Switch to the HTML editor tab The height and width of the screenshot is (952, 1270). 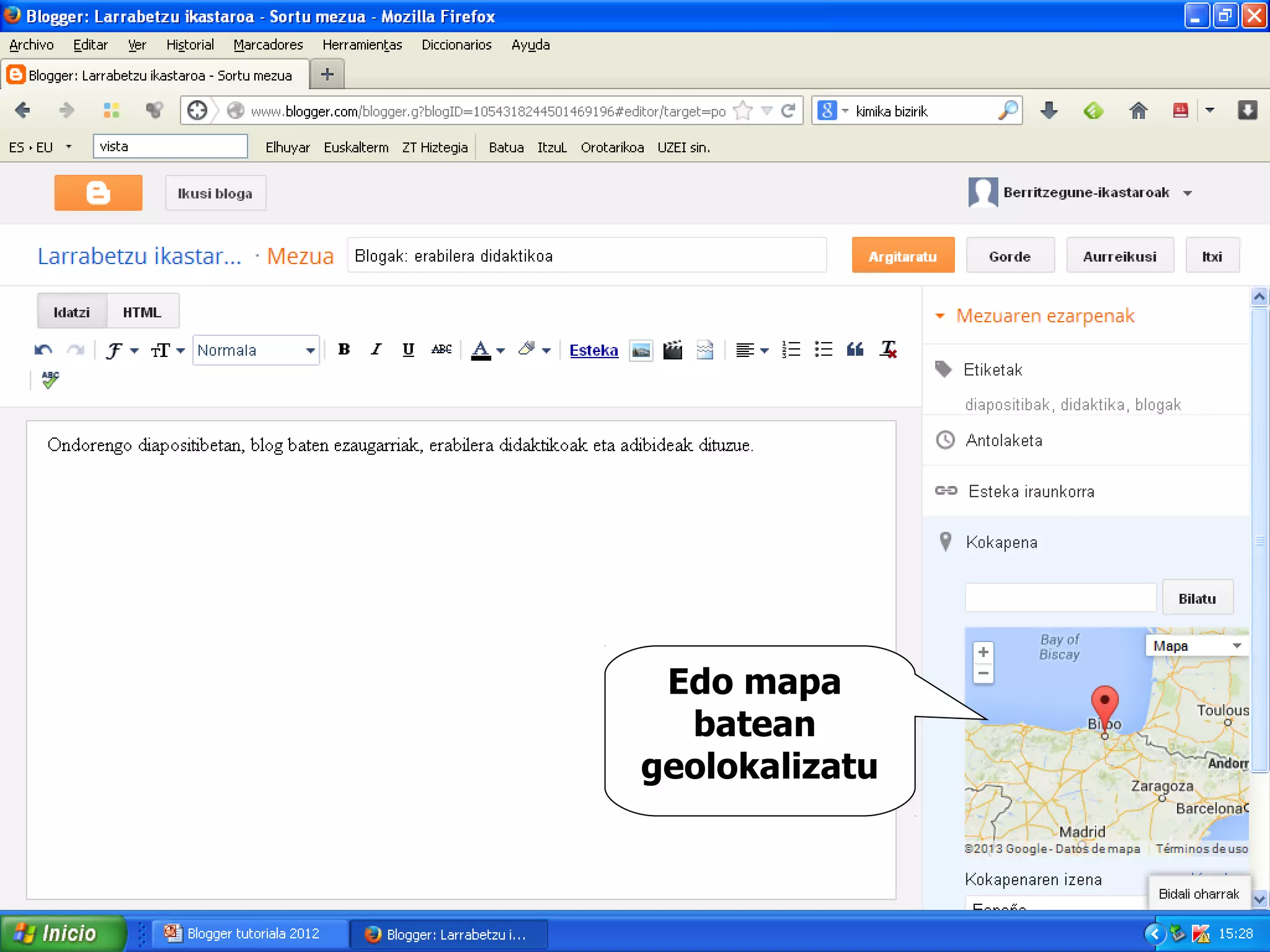point(142,312)
